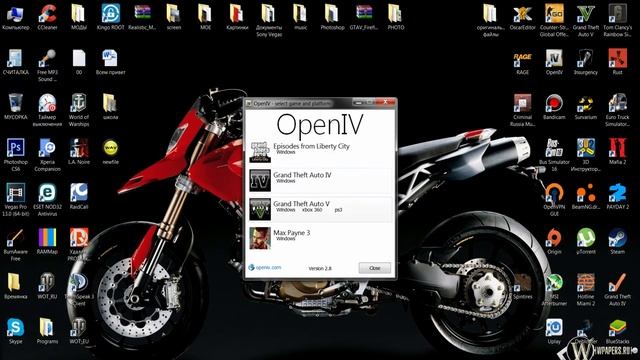Open the music folder on desktop
This screenshot has height=360, width=640.
300,17
